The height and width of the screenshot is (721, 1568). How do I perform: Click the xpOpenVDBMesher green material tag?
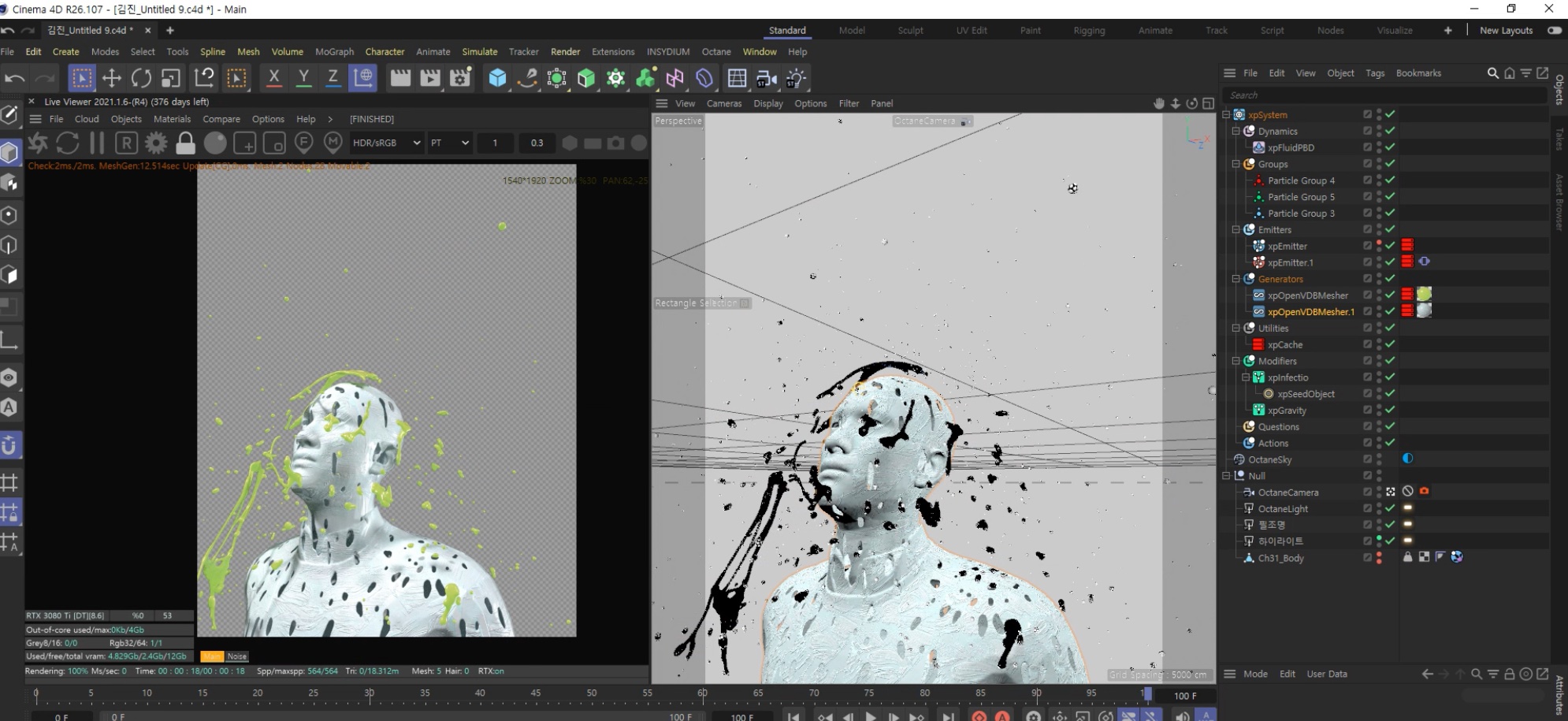coord(1424,294)
